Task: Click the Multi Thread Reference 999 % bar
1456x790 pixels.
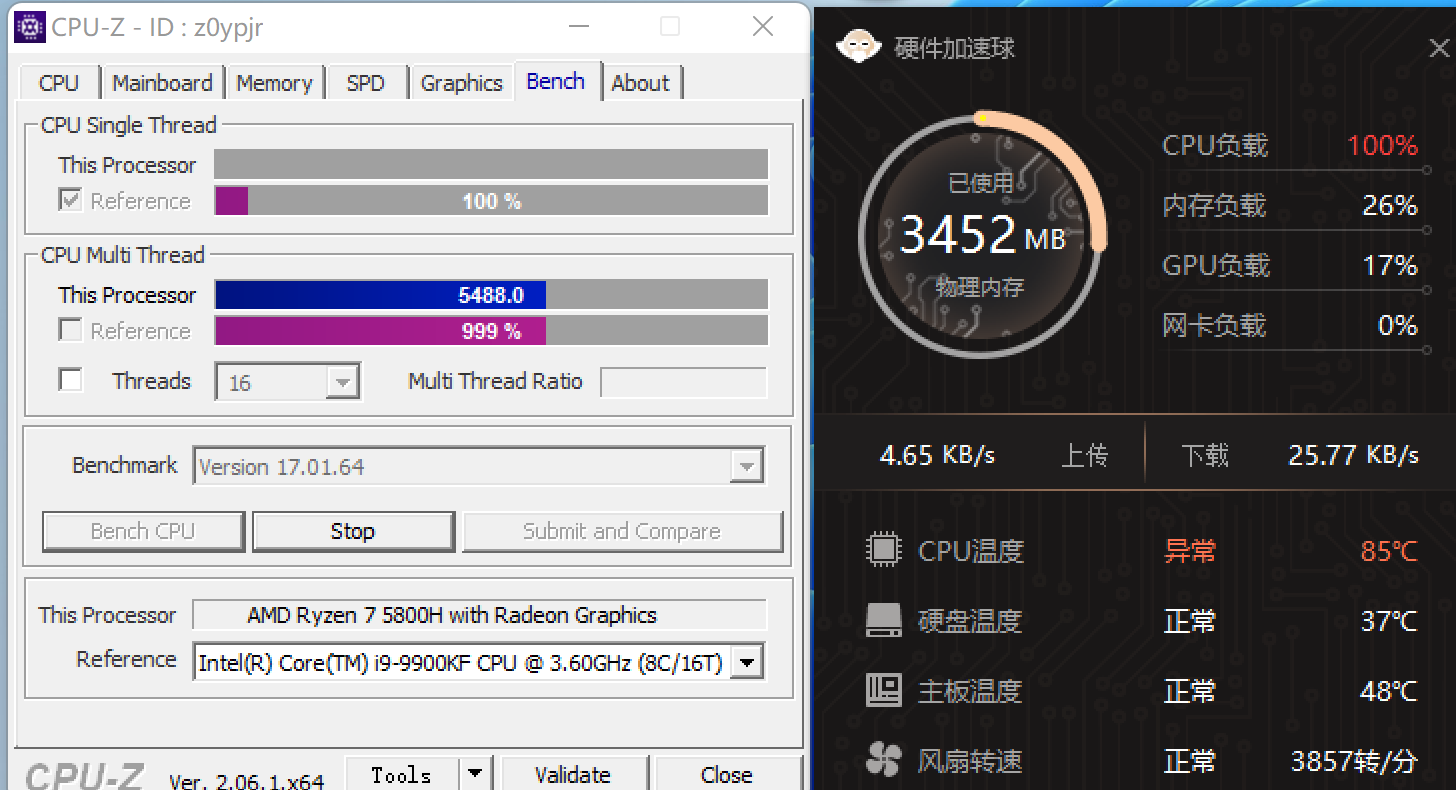Action: pyautogui.click(x=491, y=331)
